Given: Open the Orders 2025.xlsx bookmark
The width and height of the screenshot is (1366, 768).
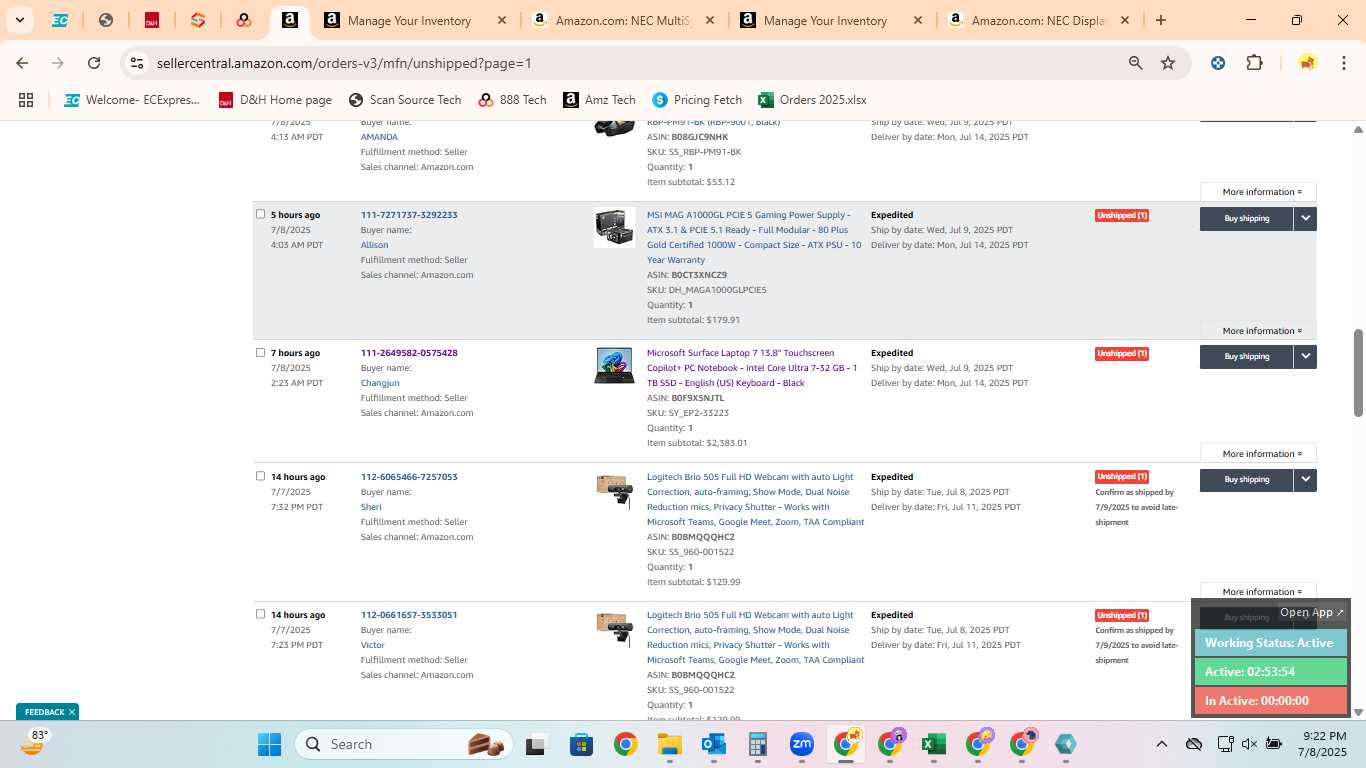Looking at the screenshot, I should (x=812, y=100).
